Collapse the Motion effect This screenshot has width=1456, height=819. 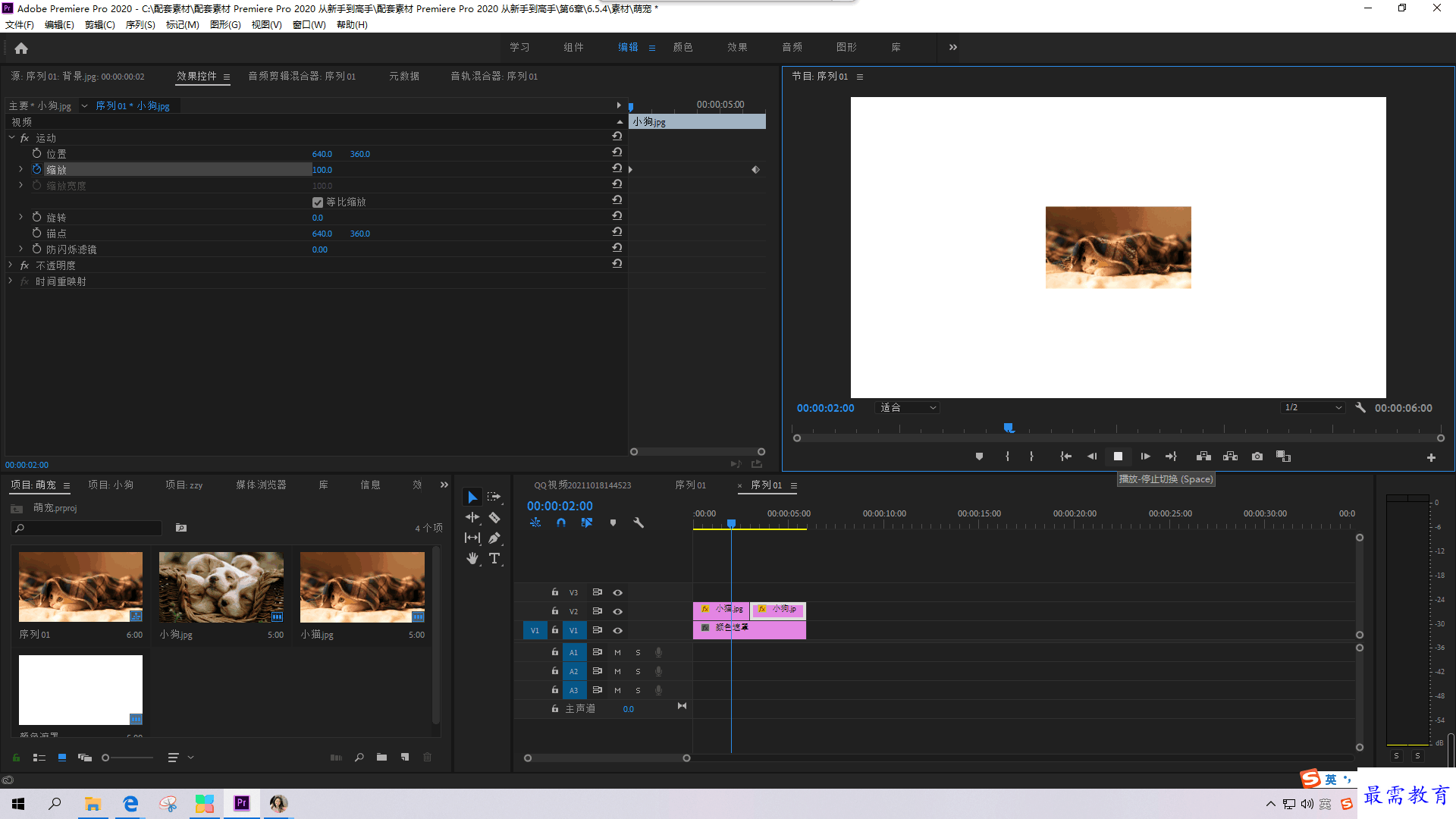pos(11,137)
